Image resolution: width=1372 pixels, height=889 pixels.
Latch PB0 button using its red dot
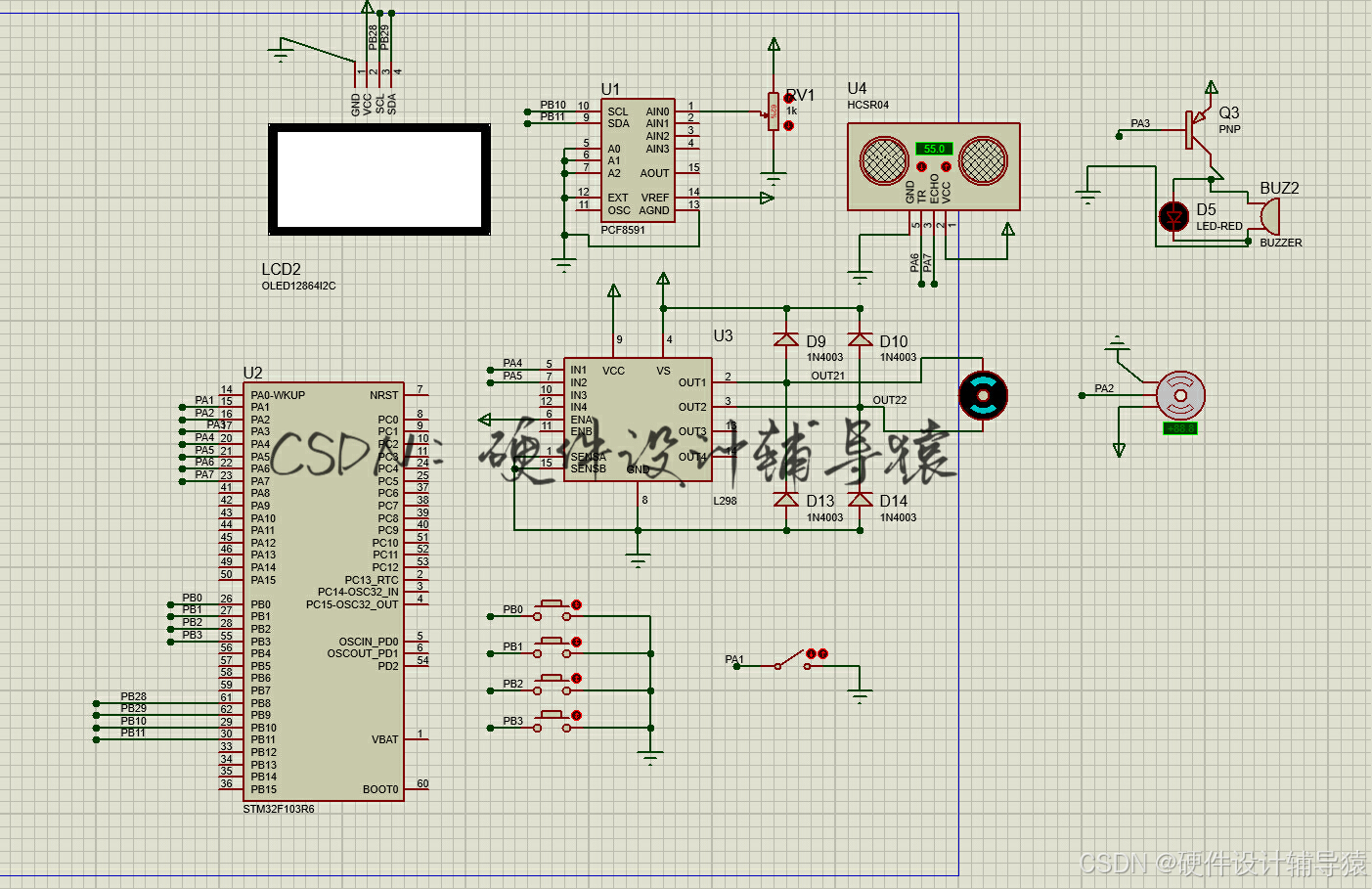[577, 605]
